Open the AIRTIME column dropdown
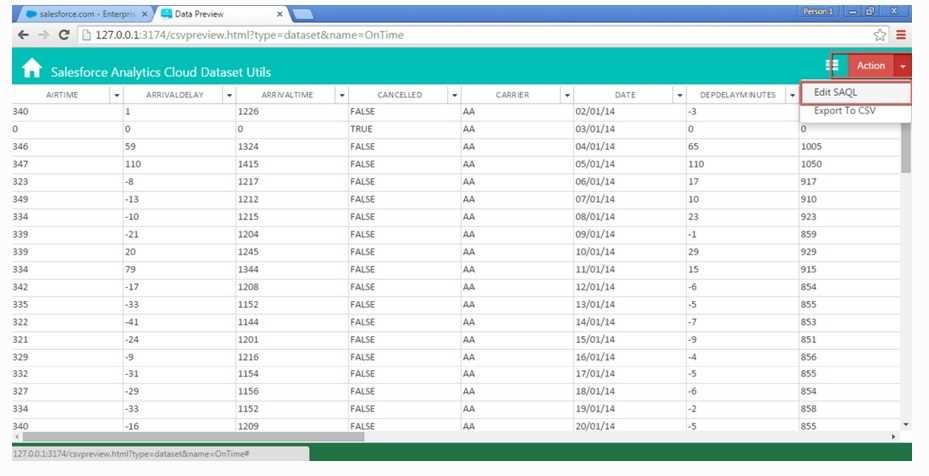929x476 pixels. 117,95
